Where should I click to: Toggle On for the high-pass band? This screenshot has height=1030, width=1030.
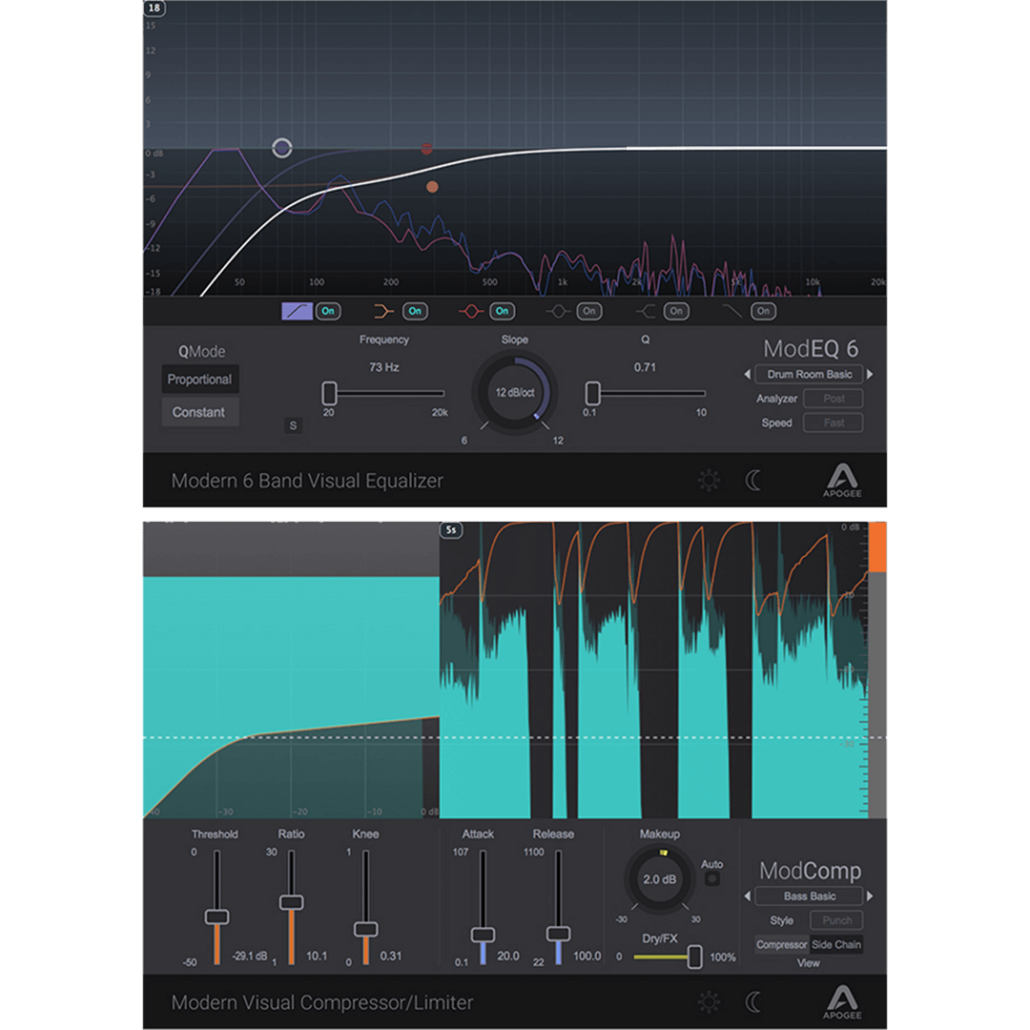tap(327, 311)
